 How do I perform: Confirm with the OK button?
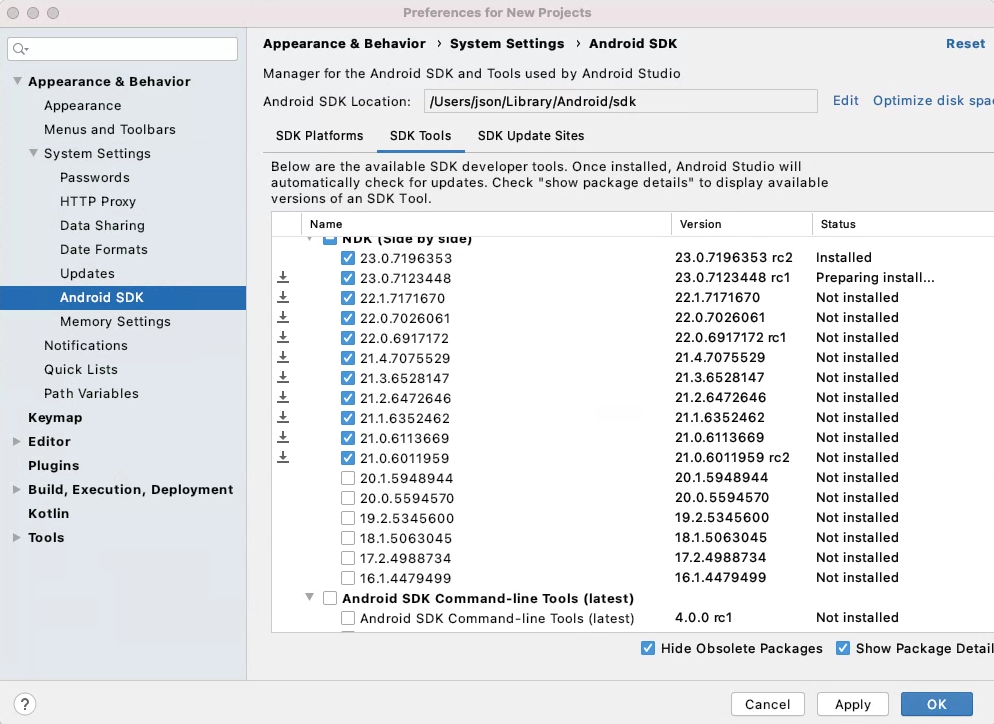[x=936, y=704]
